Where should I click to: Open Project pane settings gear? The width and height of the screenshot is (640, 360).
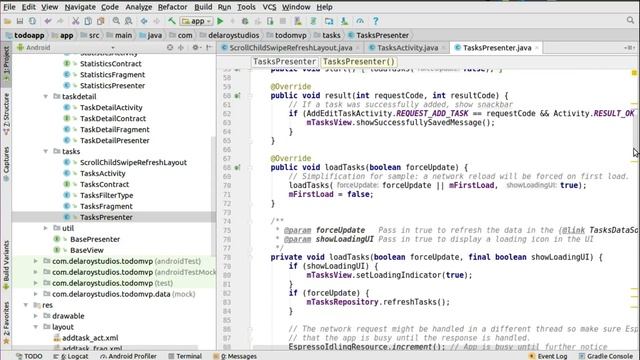[x=196, y=48]
